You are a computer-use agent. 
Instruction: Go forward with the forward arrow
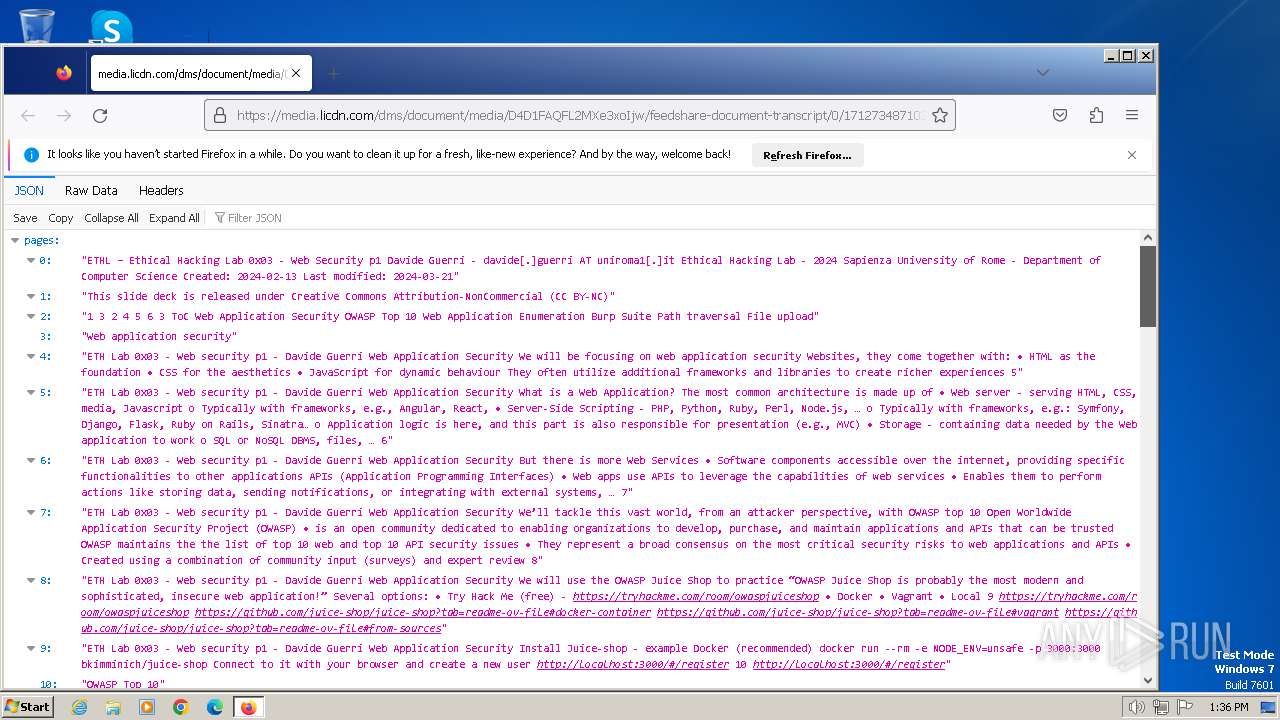pyautogui.click(x=64, y=116)
